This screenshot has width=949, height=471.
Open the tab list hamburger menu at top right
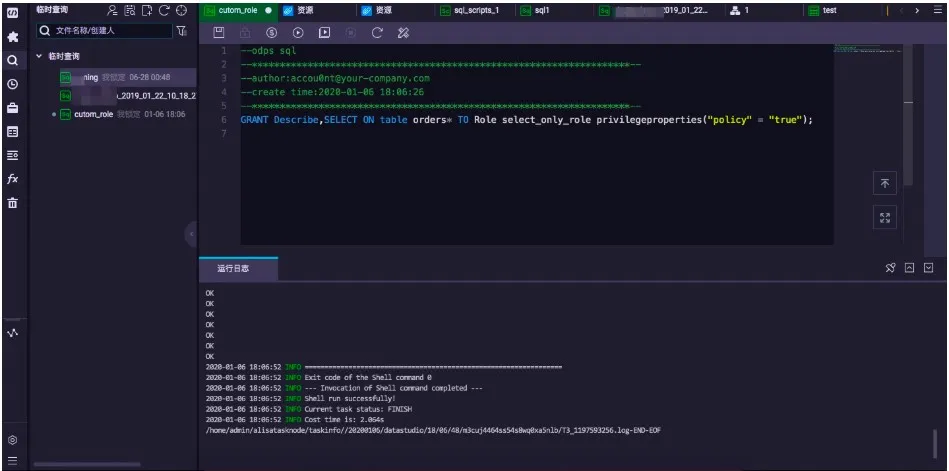coord(937,10)
